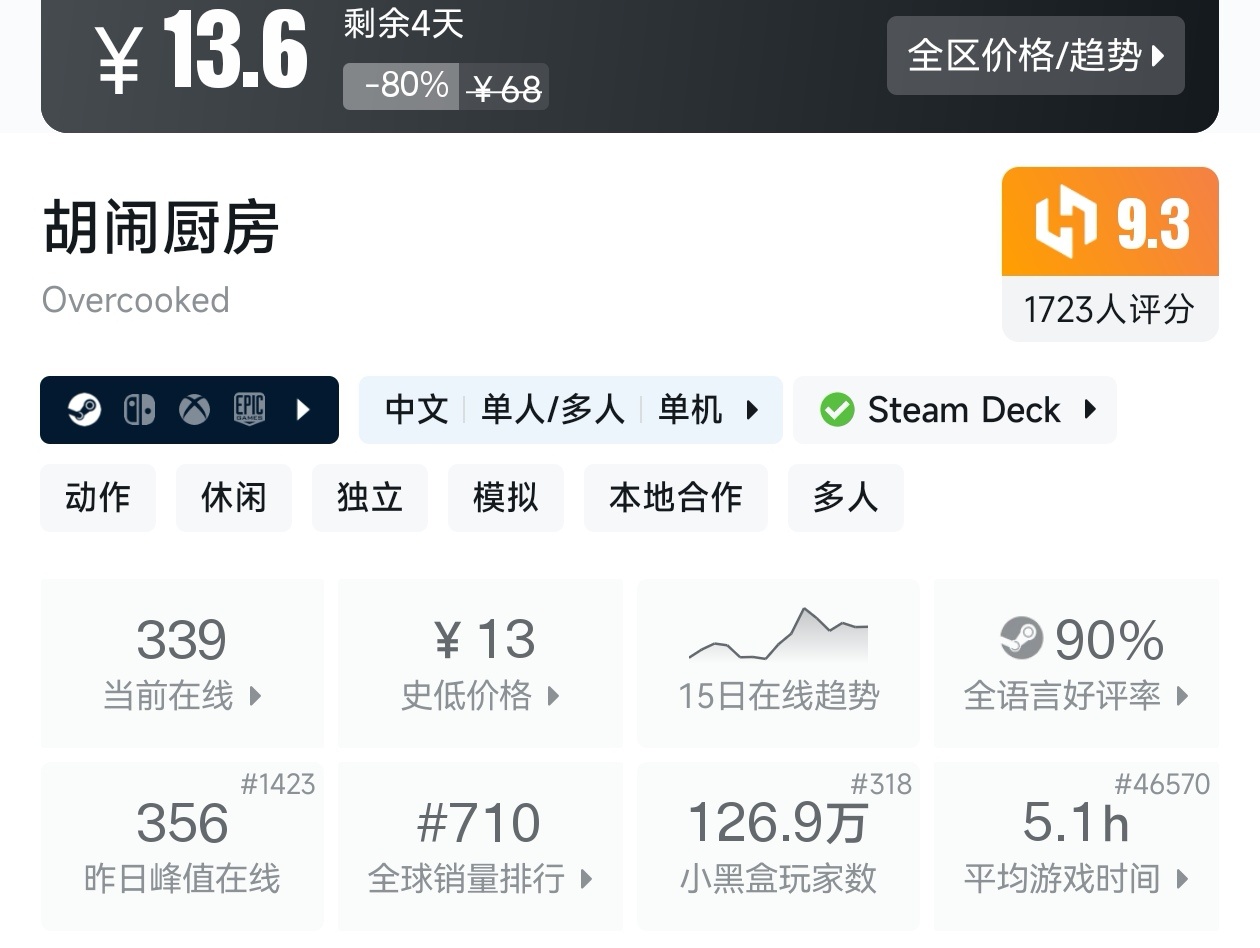The height and width of the screenshot is (948, 1260).
Task: Select the 休闲 genre tag
Action: pos(234,497)
